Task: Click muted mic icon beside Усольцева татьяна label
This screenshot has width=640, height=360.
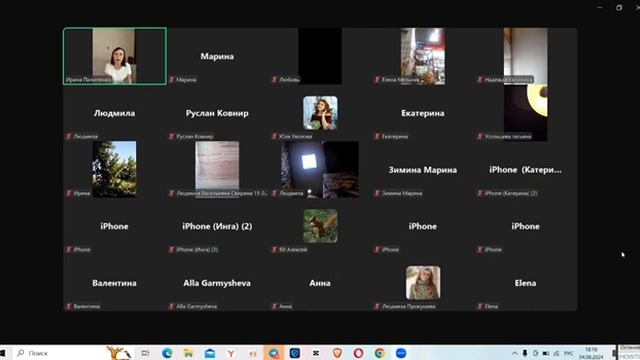Action: coord(480,136)
